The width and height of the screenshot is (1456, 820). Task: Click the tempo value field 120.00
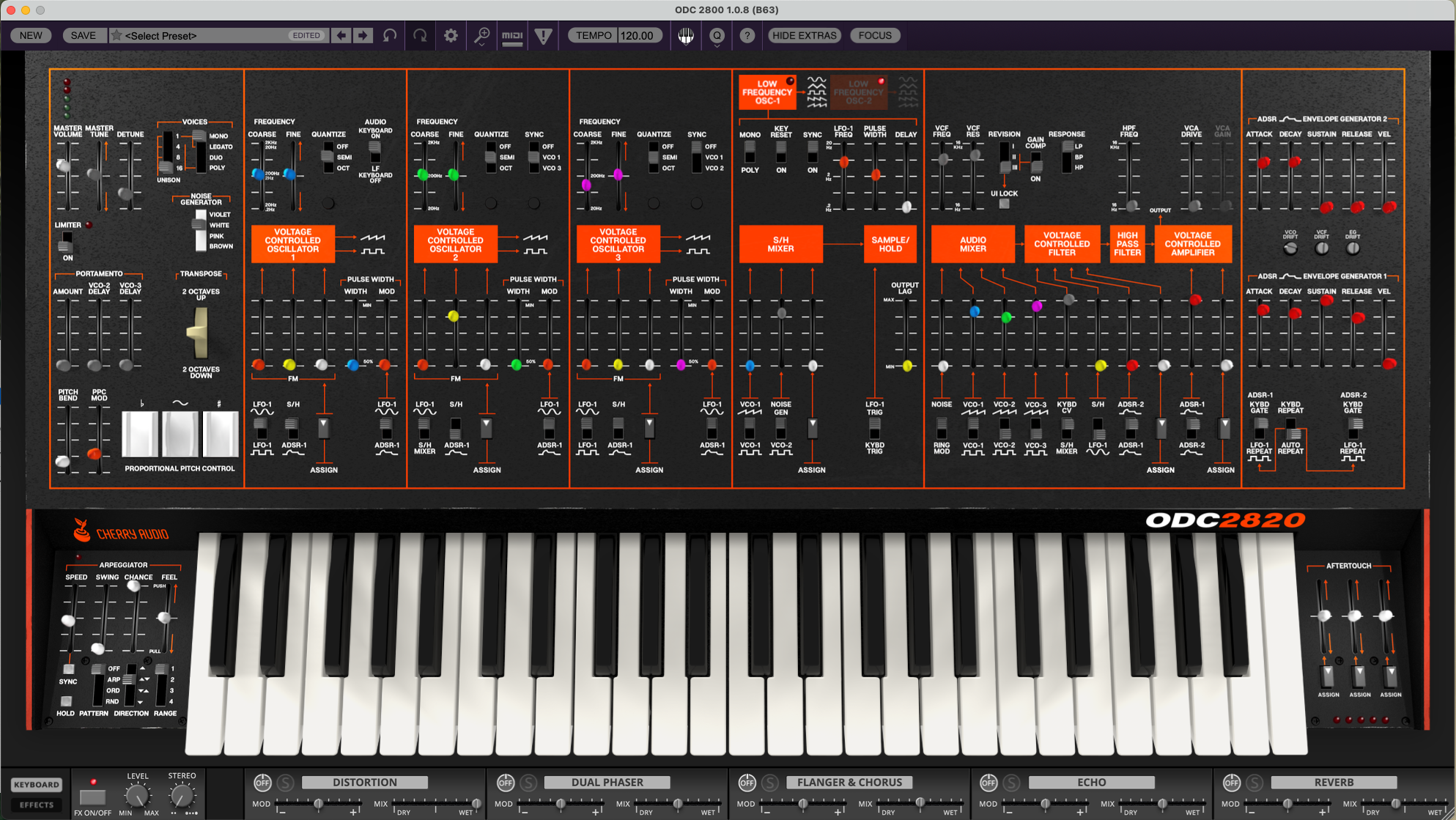[x=639, y=35]
